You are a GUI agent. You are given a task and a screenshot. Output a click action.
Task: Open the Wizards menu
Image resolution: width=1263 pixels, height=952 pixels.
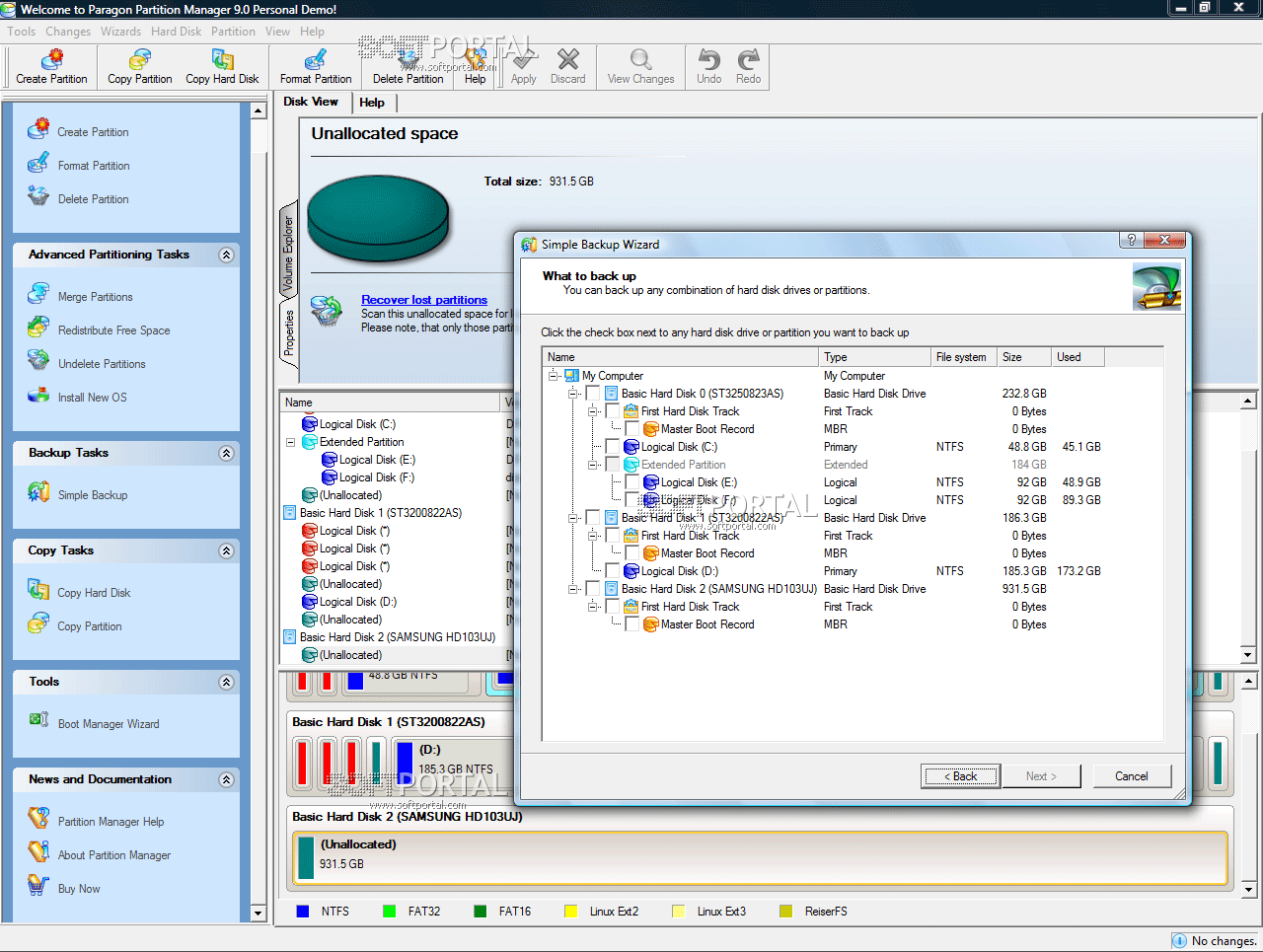(120, 32)
